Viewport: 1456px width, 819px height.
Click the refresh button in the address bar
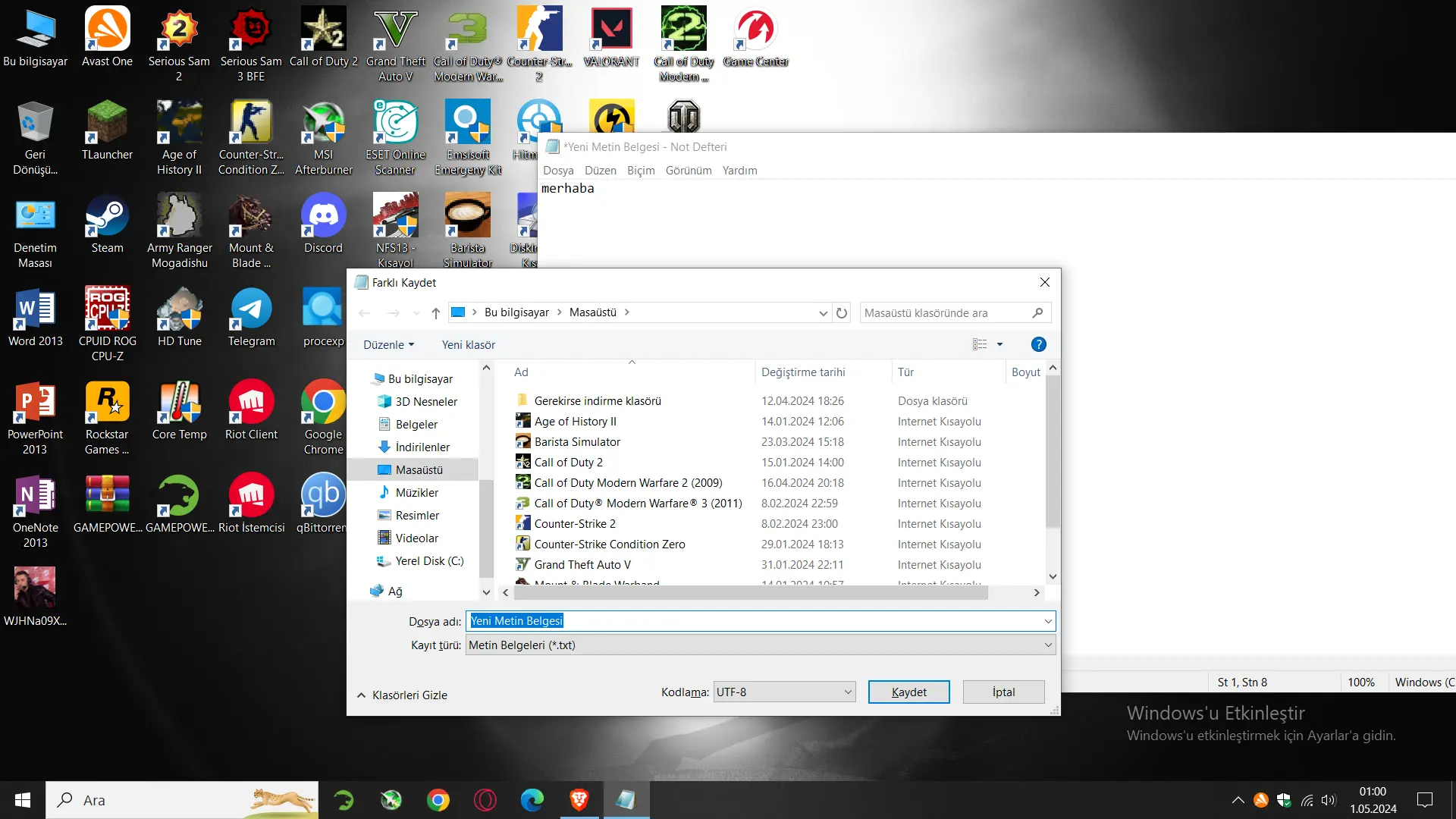pyautogui.click(x=842, y=312)
